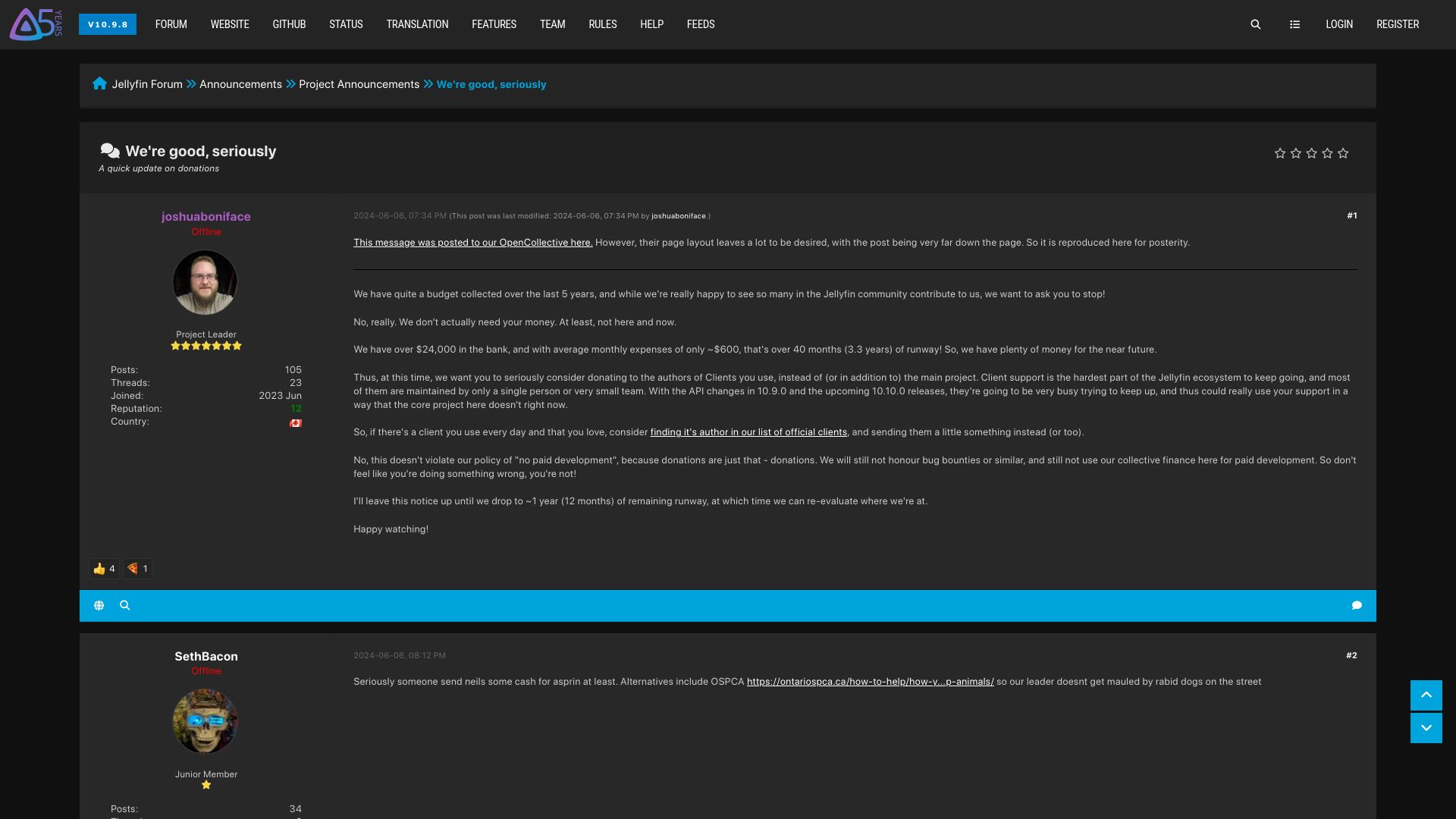Click the thumbs-up reaction with count 4

(104, 569)
